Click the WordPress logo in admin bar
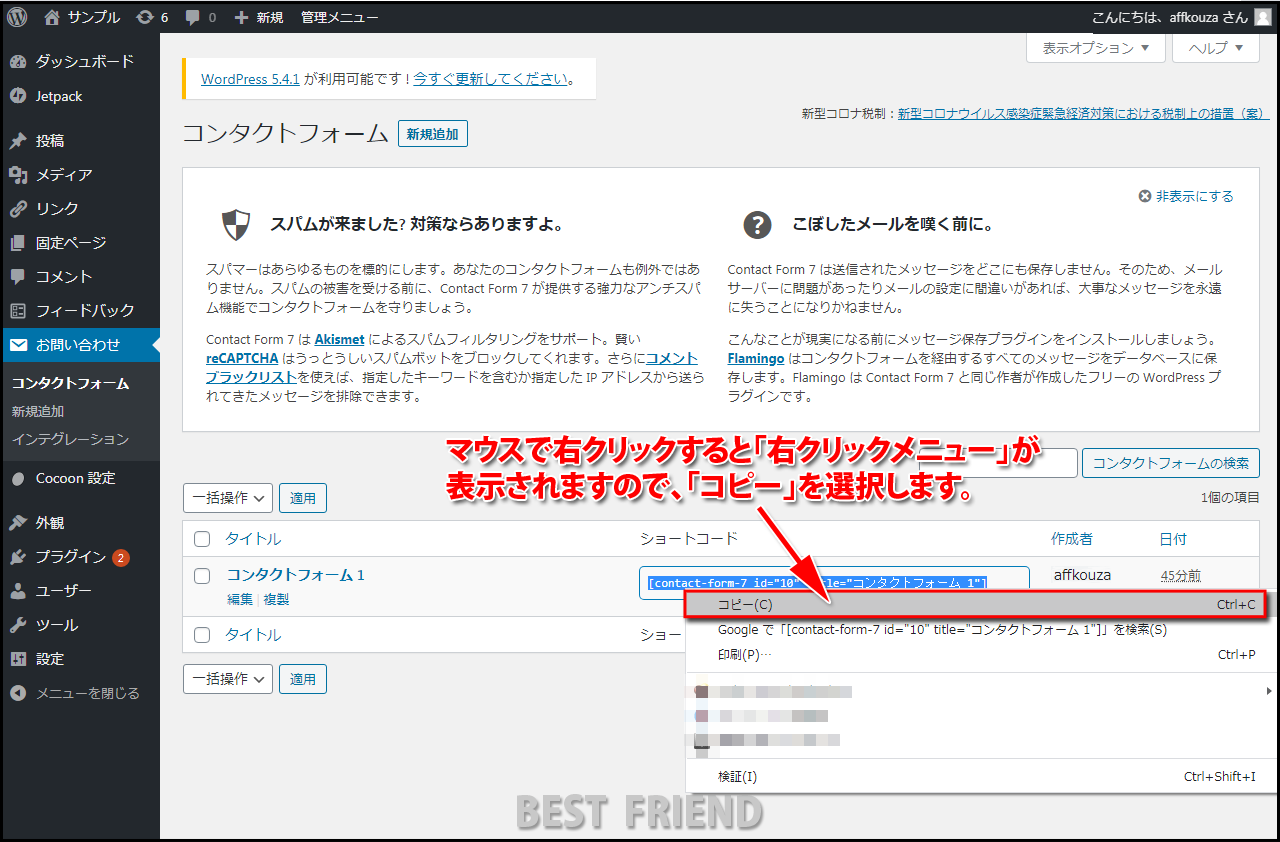The height and width of the screenshot is (842, 1280). point(17,17)
